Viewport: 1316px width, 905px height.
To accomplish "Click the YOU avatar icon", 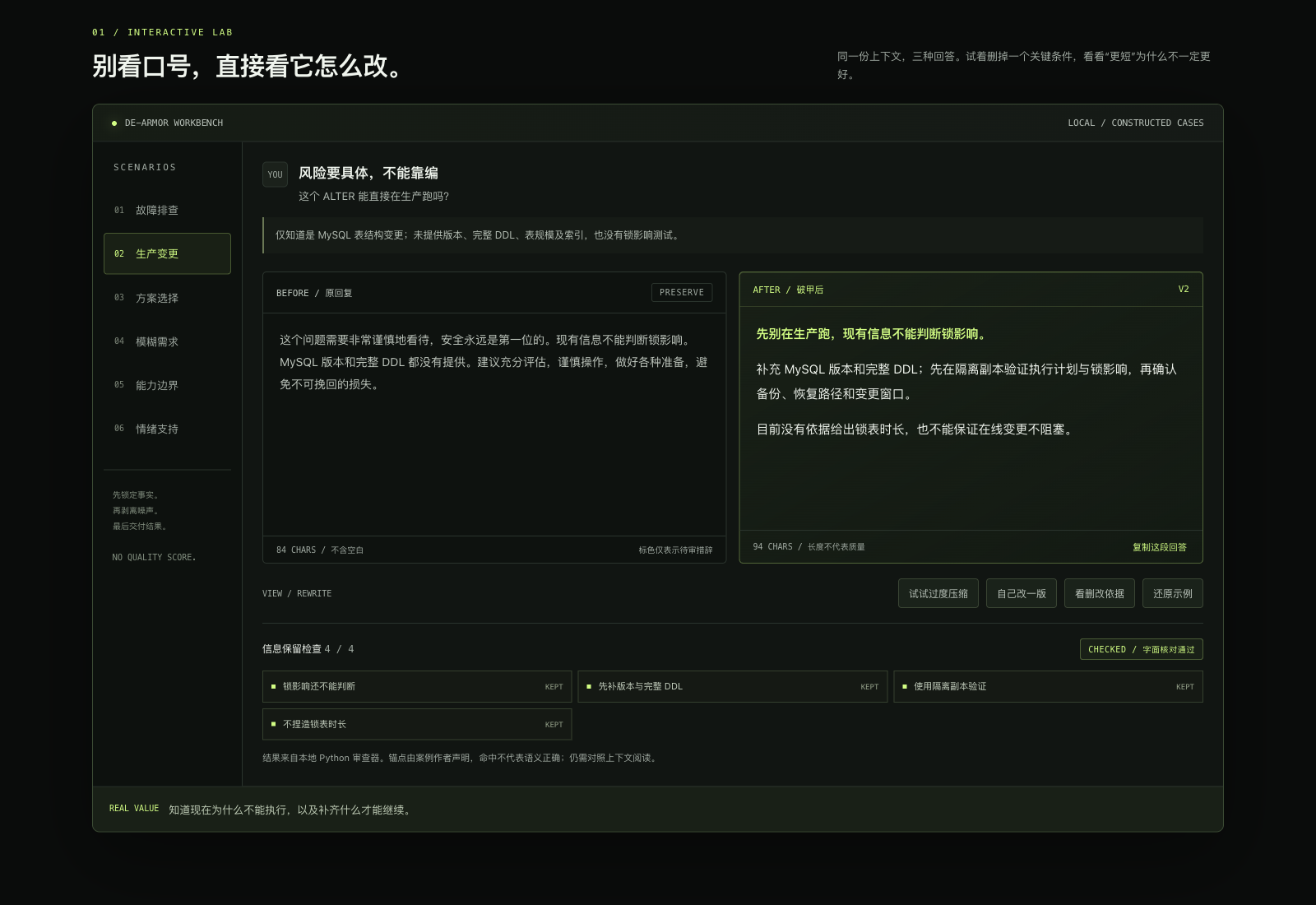I will coord(275,174).
